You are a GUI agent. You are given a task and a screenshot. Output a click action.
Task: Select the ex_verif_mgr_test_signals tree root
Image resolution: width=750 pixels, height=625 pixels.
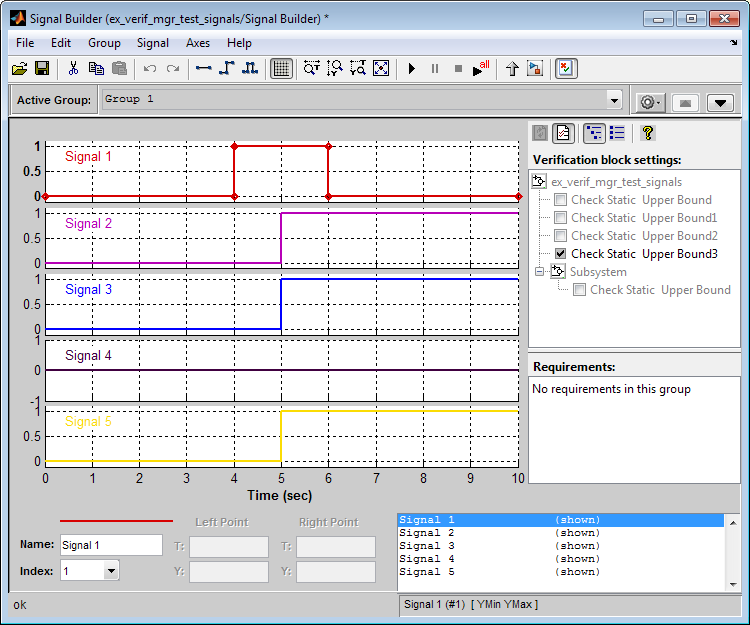615,182
